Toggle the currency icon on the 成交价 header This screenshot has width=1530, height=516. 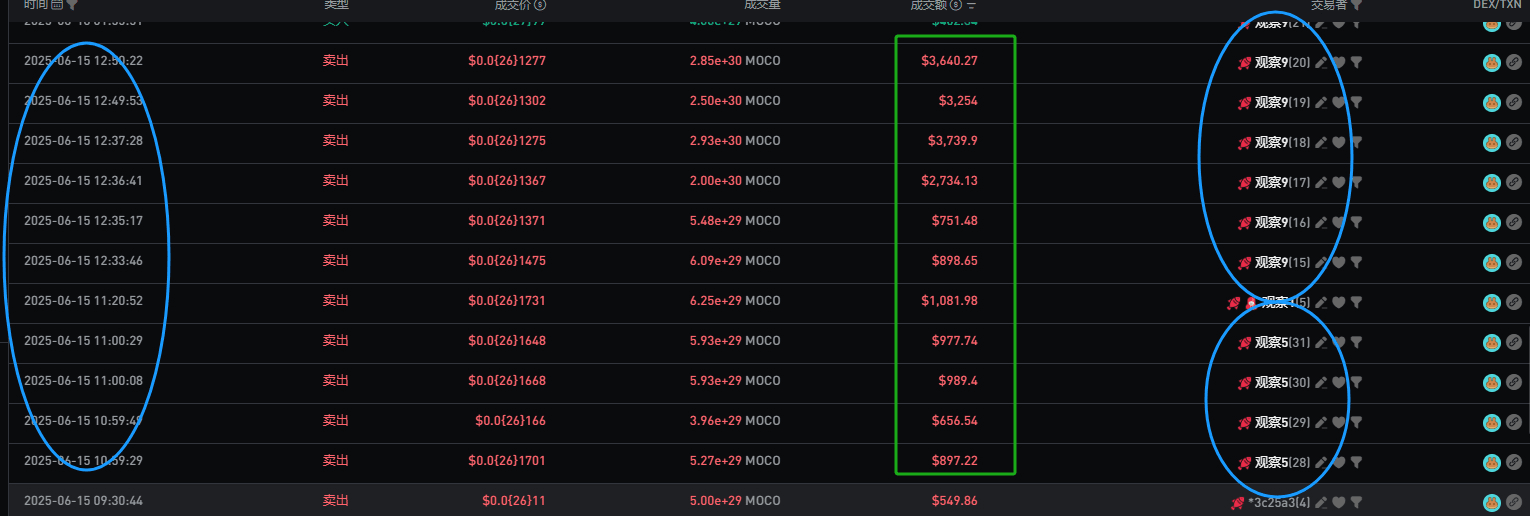pyautogui.click(x=541, y=5)
